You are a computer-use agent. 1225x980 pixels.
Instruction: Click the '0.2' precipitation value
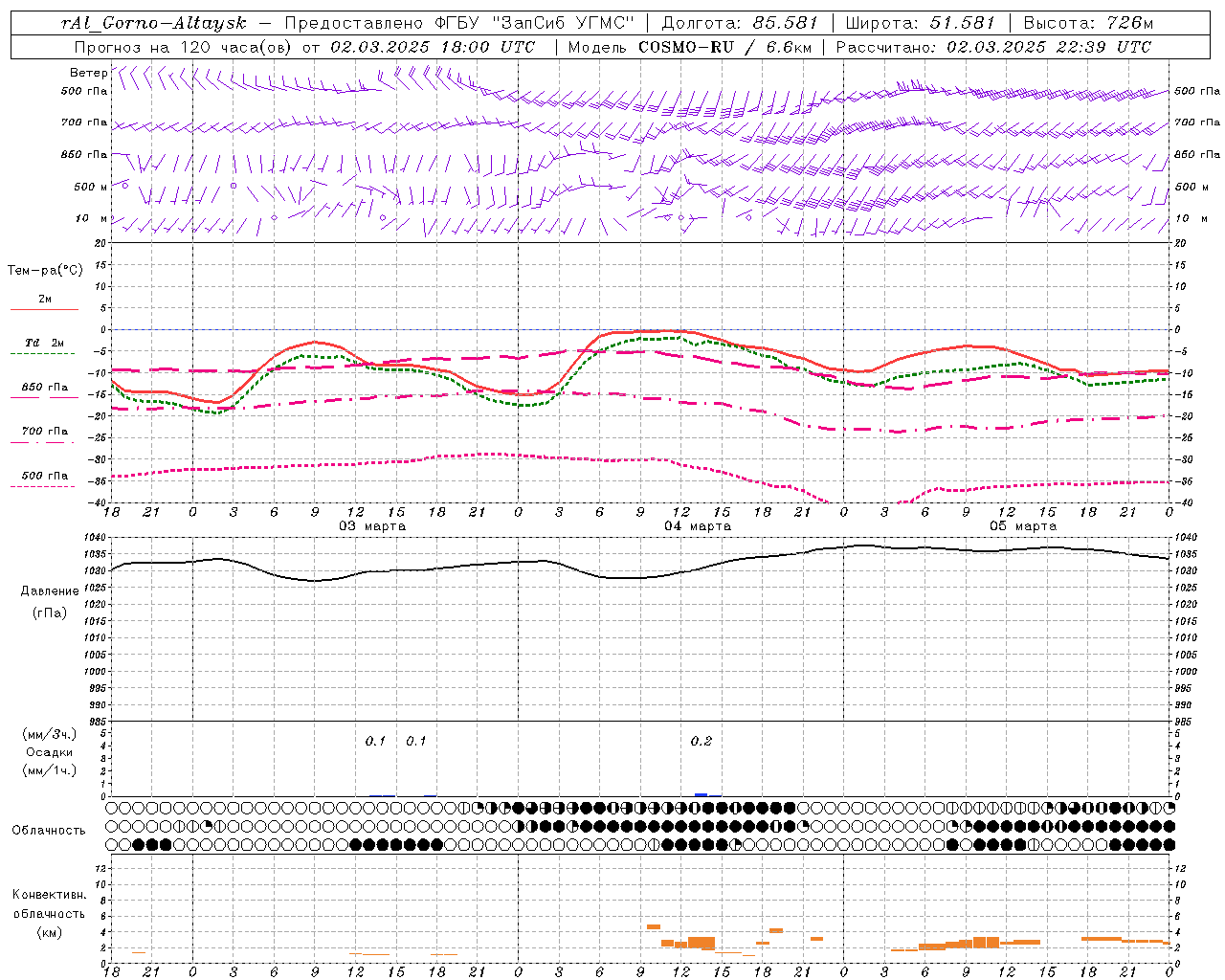pyautogui.click(x=702, y=741)
